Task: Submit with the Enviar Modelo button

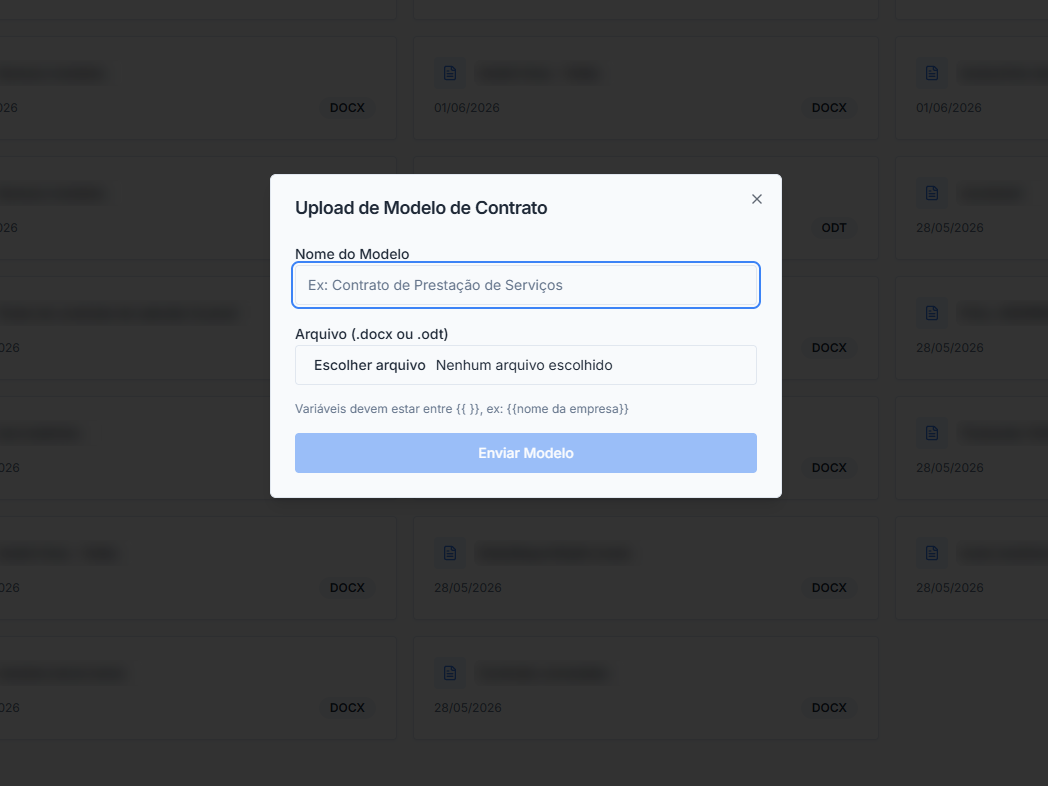Action: click(x=526, y=453)
